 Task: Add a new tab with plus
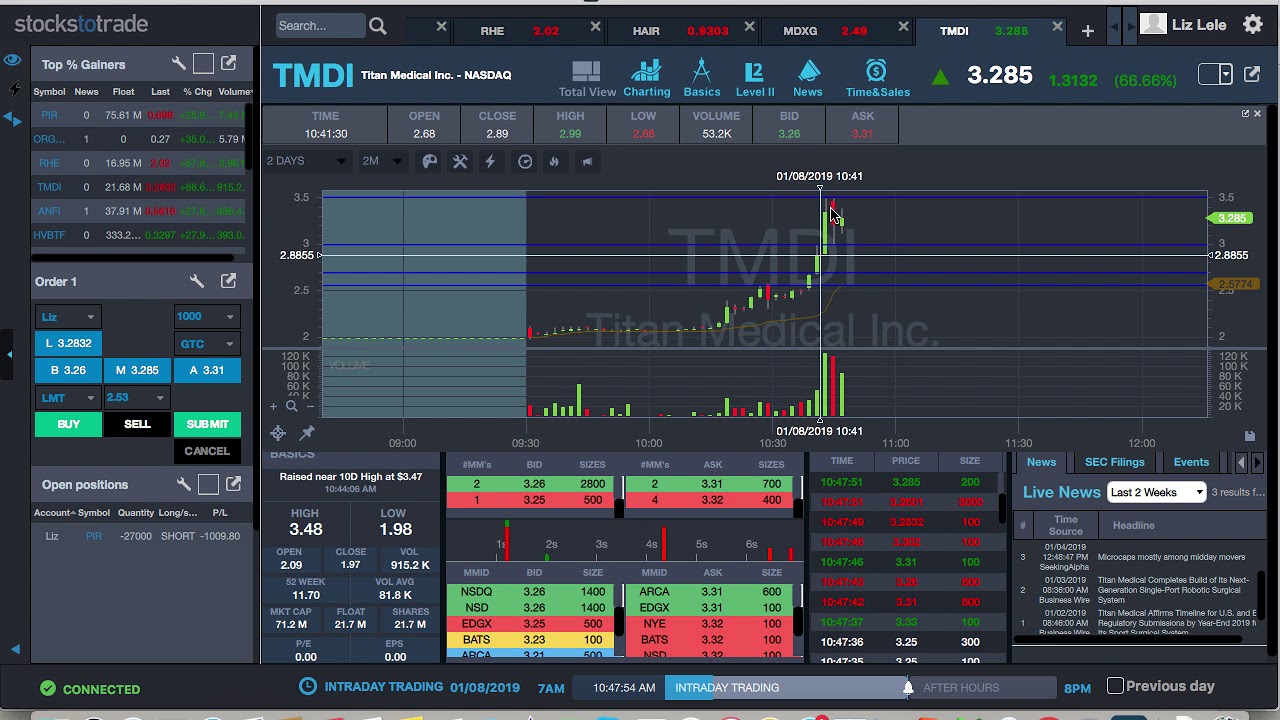pyautogui.click(x=1087, y=31)
